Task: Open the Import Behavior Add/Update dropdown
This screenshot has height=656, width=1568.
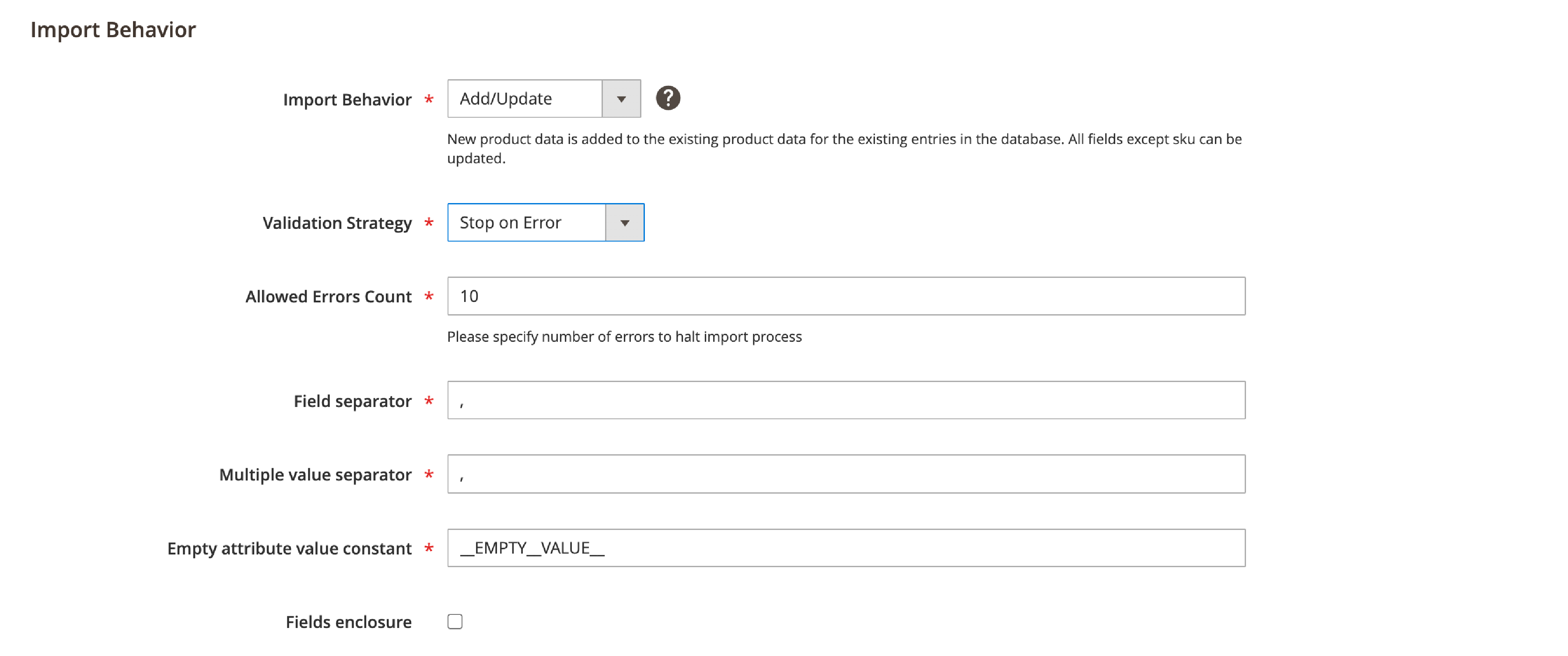Action: point(543,98)
